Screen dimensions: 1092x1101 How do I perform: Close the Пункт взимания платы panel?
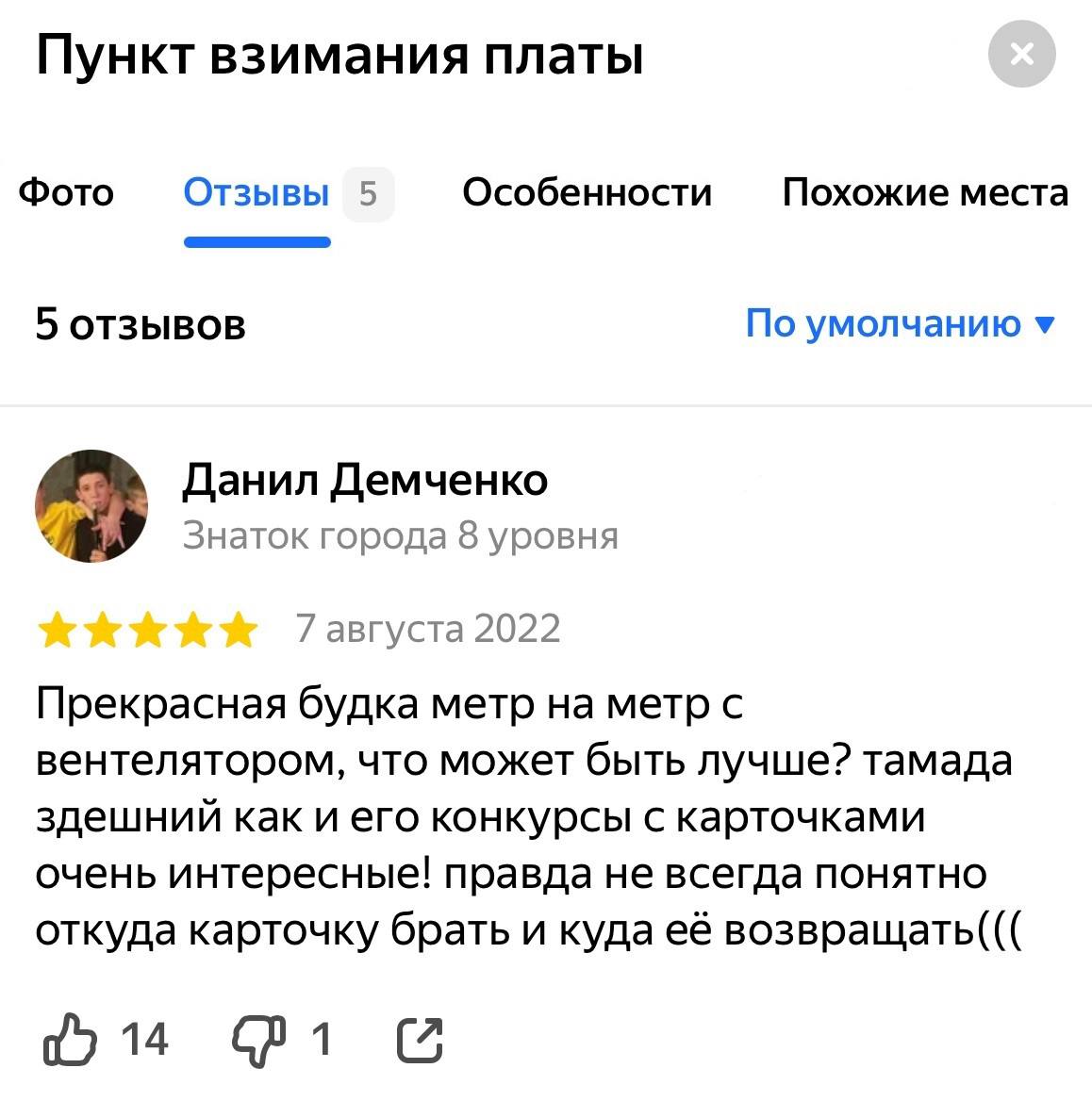(x=1021, y=55)
